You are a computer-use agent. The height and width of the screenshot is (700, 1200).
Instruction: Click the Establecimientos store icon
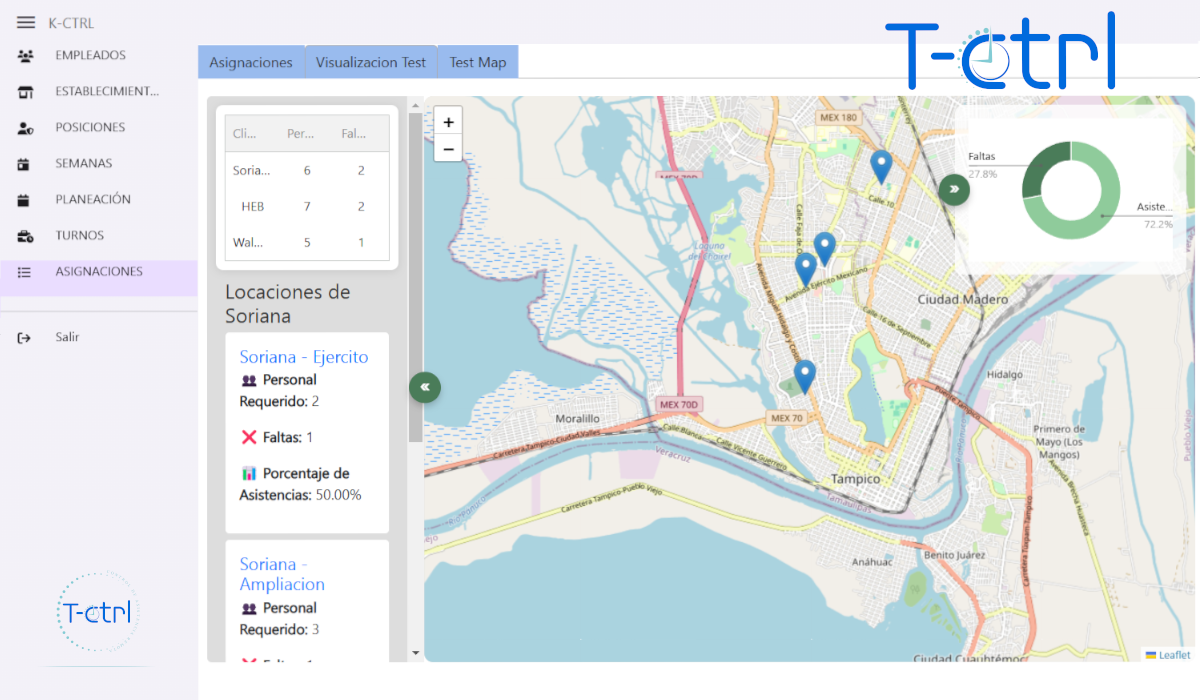pos(26,92)
